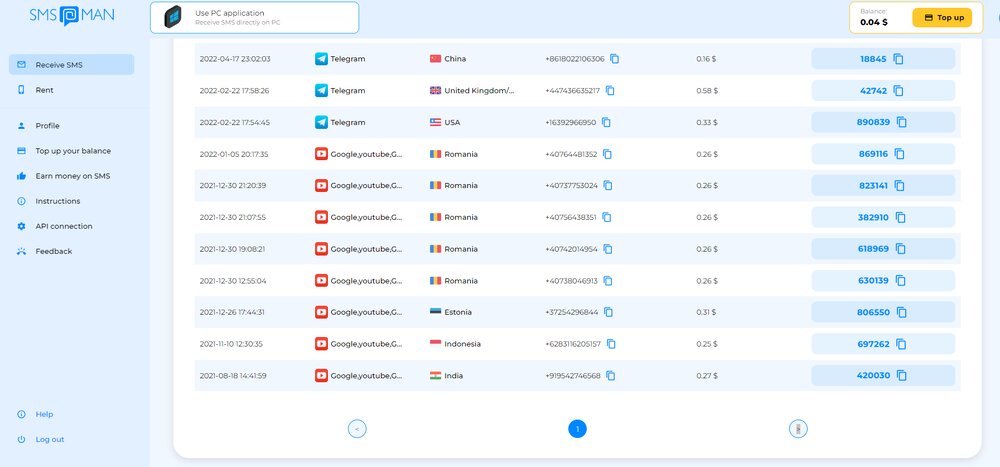The width and height of the screenshot is (1000, 467).
Task: Copy SMS code 382910
Action: pyautogui.click(x=901, y=218)
